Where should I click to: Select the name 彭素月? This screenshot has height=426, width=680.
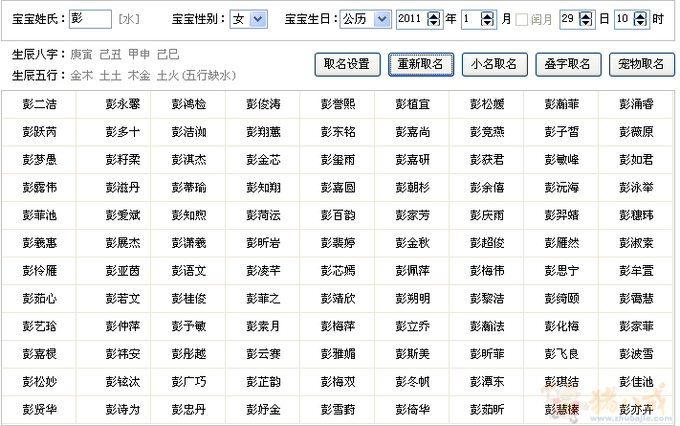tap(263, 326)
